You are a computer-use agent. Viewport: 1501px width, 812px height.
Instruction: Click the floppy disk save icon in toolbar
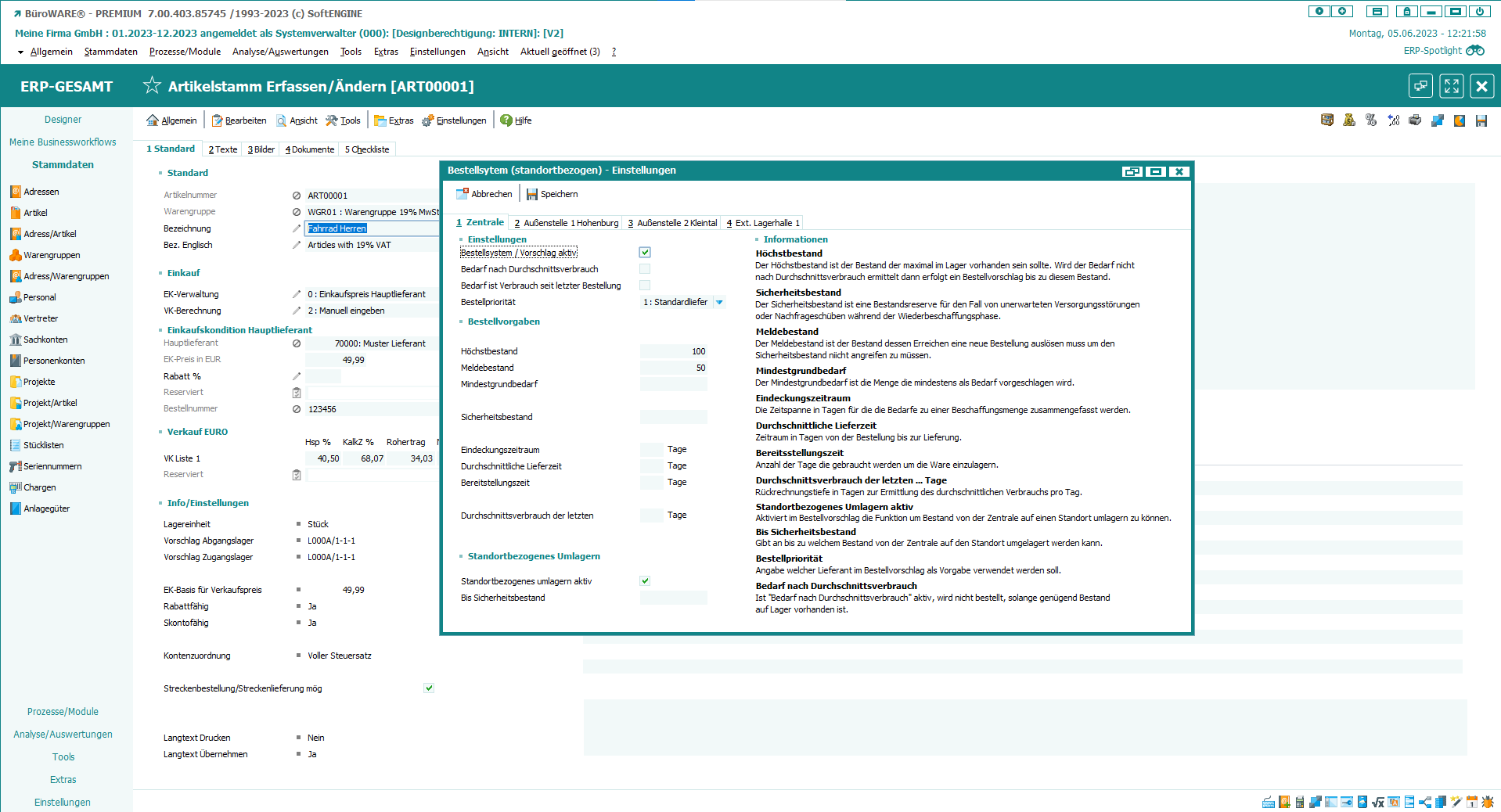coord(1481,120)
